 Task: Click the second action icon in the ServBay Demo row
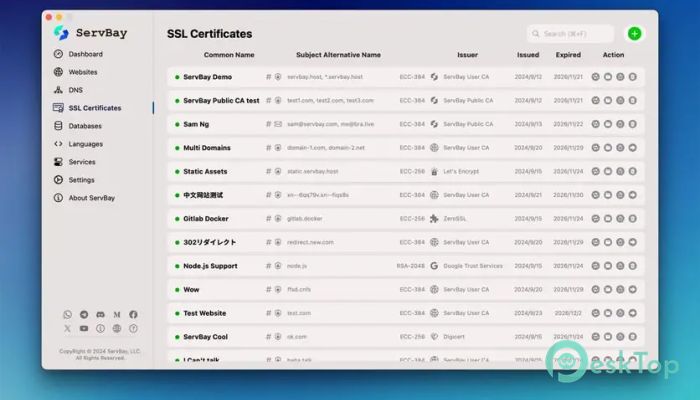point(608,77)
